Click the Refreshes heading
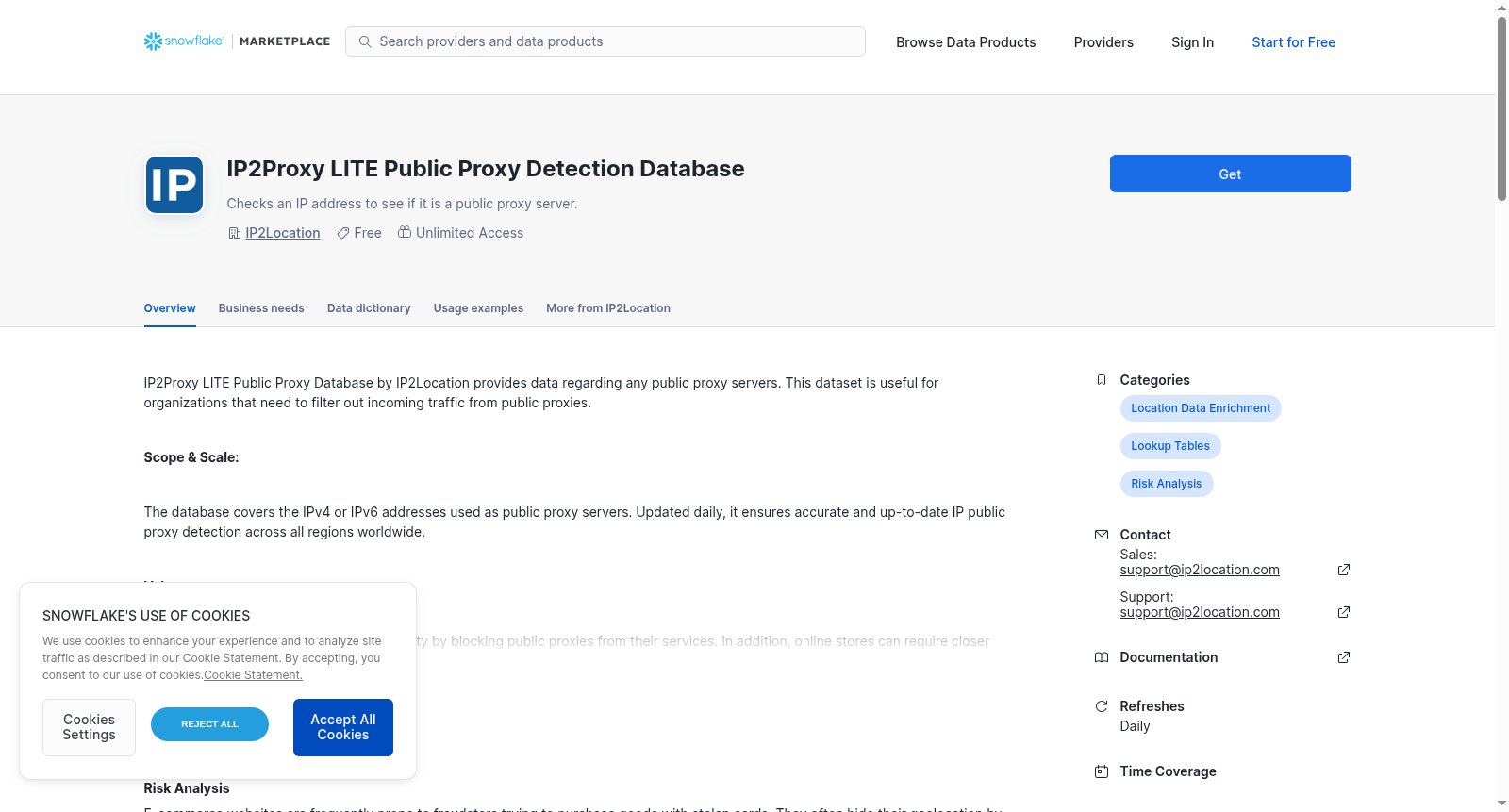The height and width of the screenshot is (812, 1509). click(x=1152, y=706)
